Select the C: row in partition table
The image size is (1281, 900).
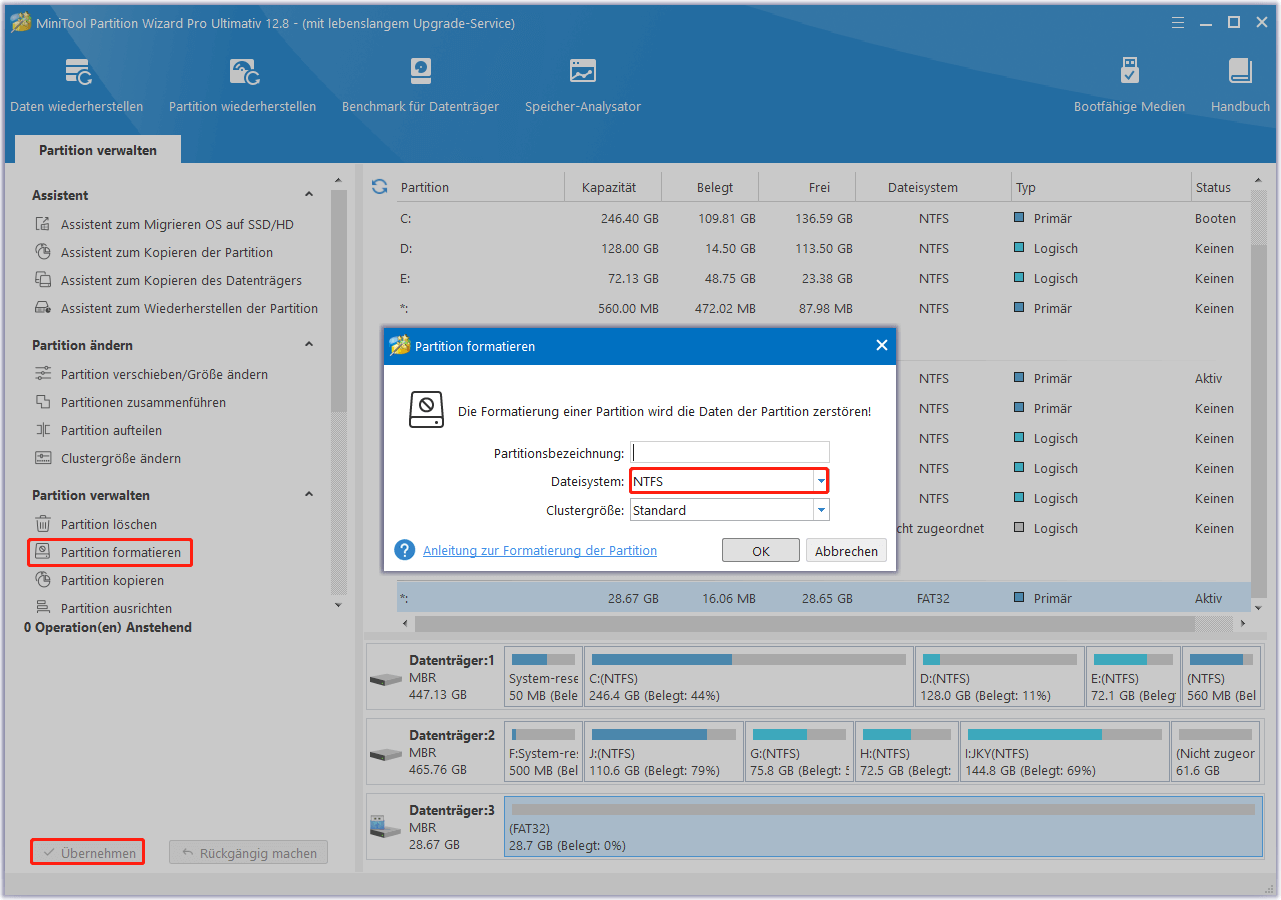[824, 218]
